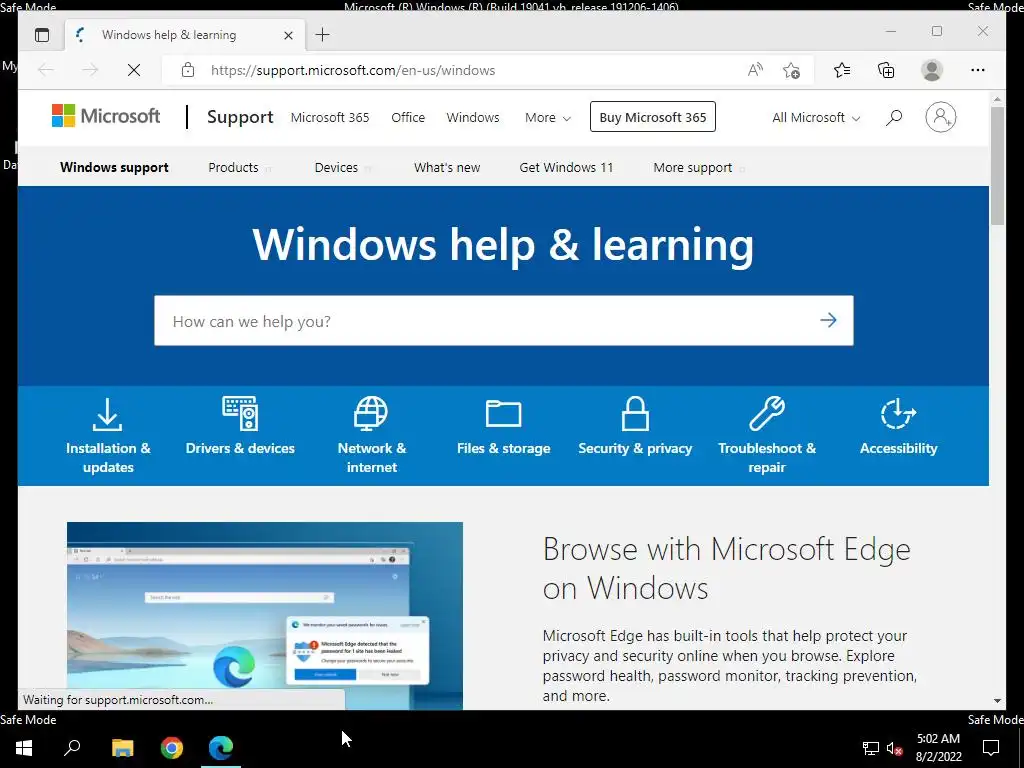Click the Edge browser promo thumbnail
Viewport: 1024px width, 768px height.
click(264, 616)
